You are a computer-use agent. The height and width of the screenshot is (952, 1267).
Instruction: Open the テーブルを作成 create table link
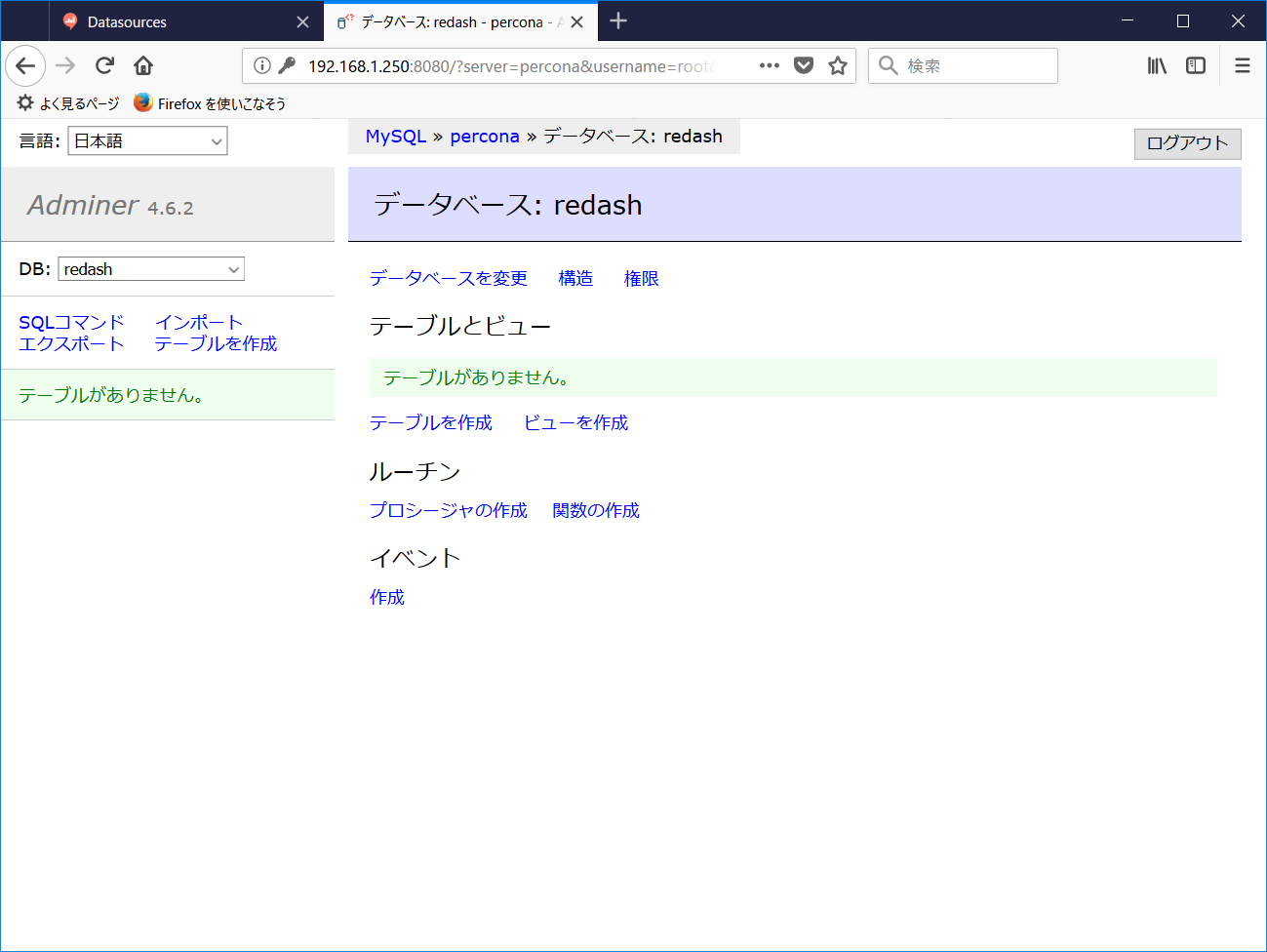click(x=430, y=422)
